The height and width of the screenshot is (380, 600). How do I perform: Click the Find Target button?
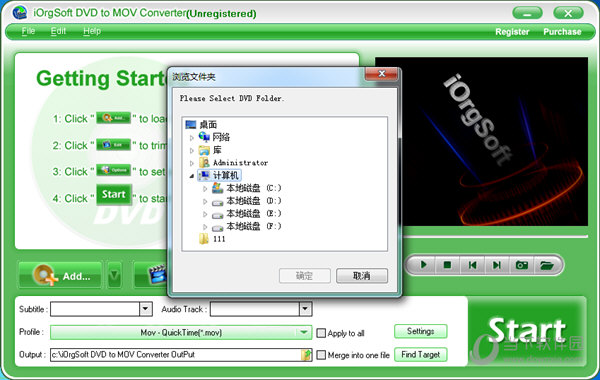tap(421, 355)
